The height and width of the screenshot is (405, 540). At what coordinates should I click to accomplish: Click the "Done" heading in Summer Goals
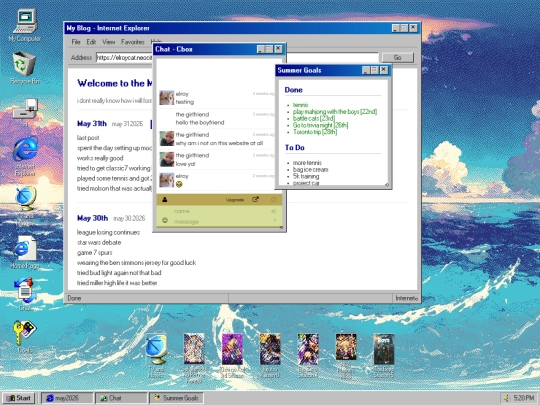coord(293,90)
